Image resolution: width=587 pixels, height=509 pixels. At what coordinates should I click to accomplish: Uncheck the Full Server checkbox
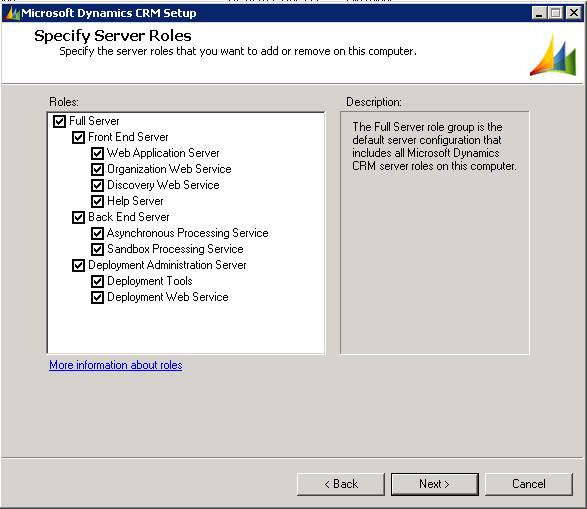coord(59,121)
